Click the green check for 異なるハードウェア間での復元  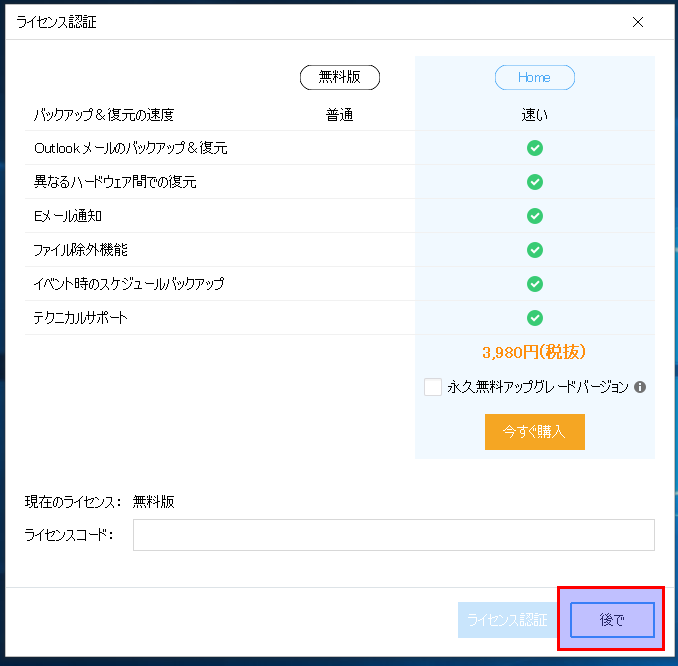point(535,182)
